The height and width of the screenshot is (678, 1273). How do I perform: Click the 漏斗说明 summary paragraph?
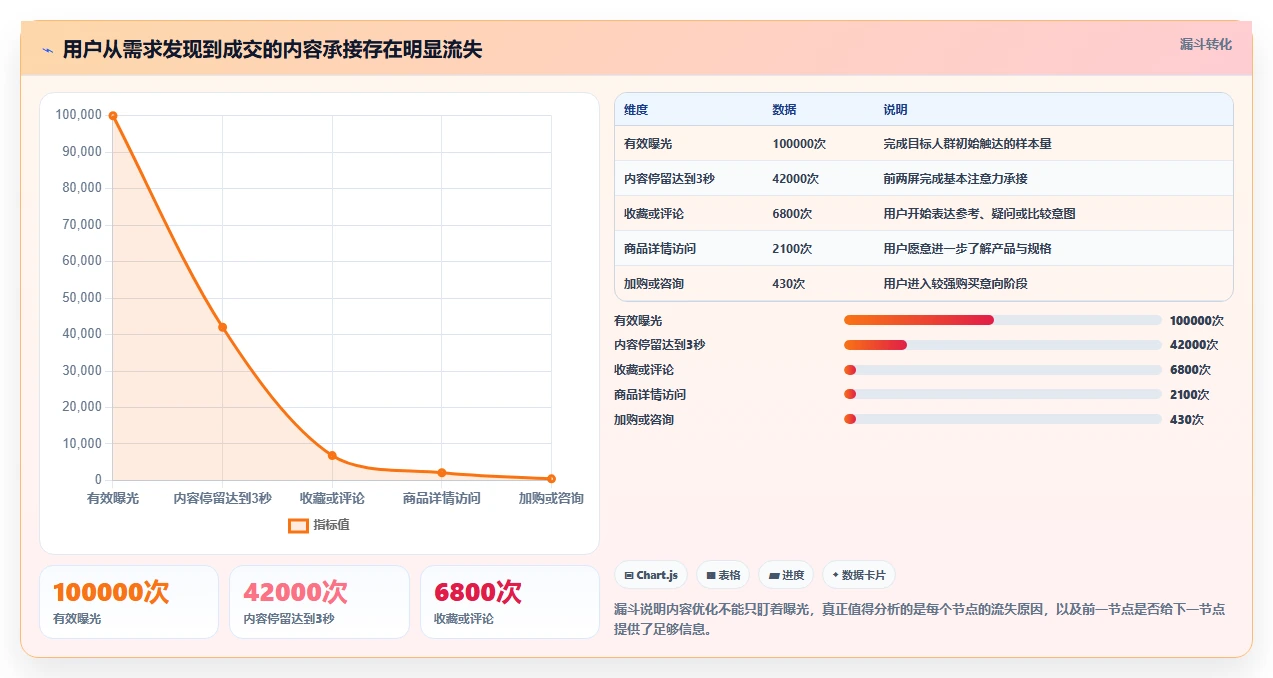click(x=920, y=619)
